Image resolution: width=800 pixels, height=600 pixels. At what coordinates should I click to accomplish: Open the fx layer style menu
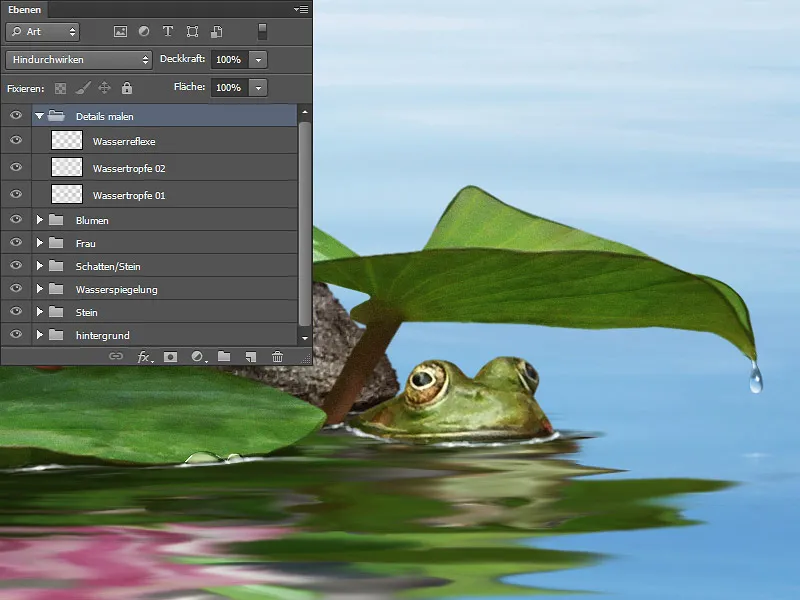(144, 357)
